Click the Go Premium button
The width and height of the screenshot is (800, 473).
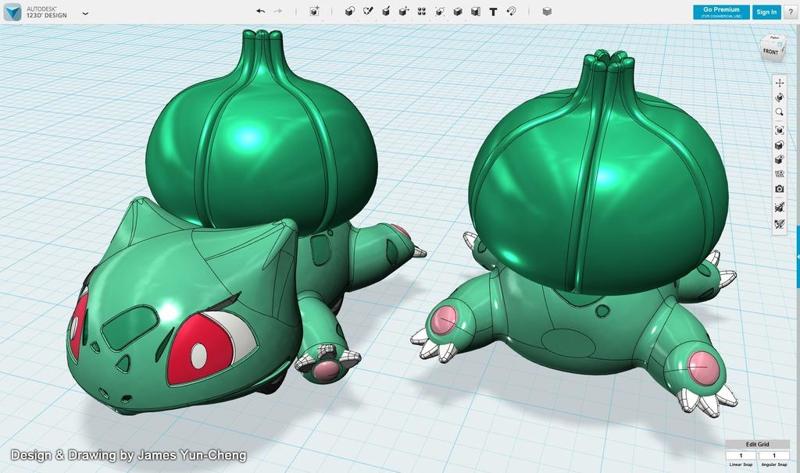tap(721, 12)
